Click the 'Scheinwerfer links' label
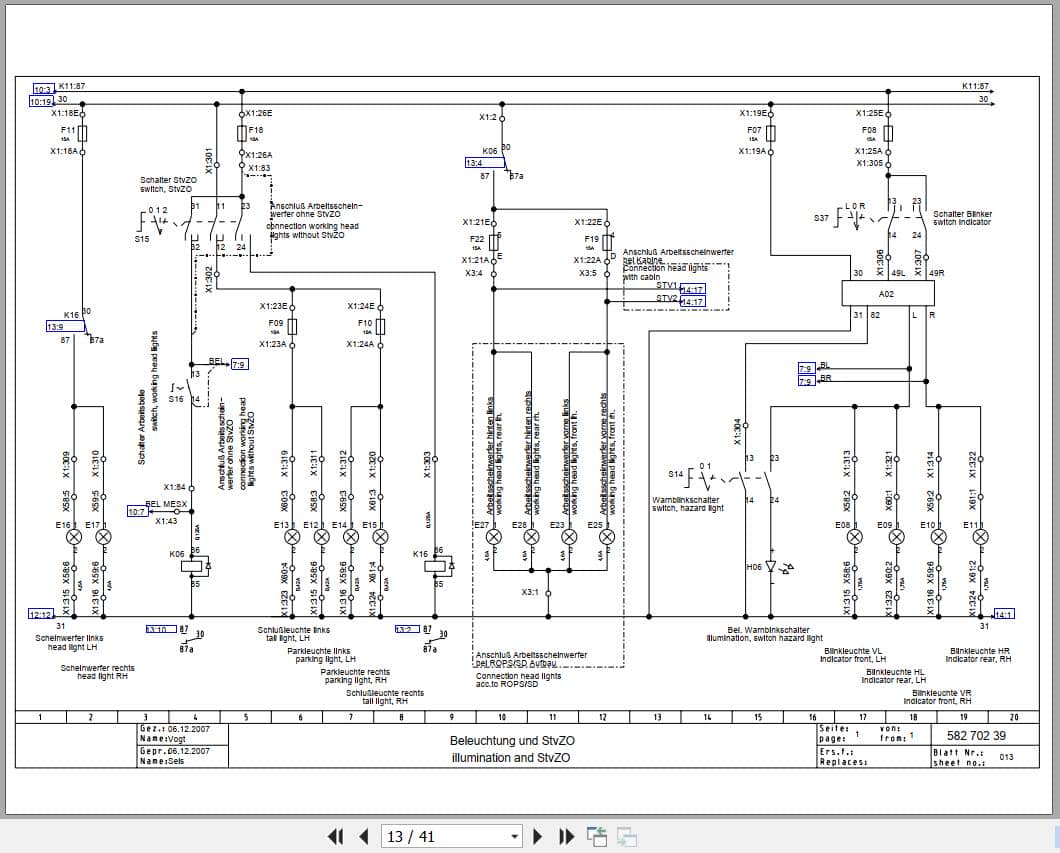 [x=69, y=638]
